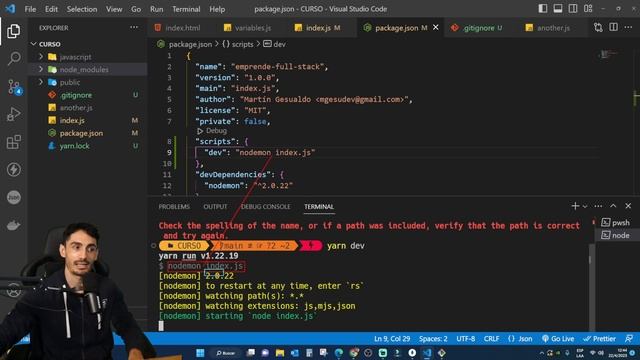Viewport: 640px width, 360px height.
Task: Toggle the secondary side bar layout icon
Action: click(x=573, y=9)
